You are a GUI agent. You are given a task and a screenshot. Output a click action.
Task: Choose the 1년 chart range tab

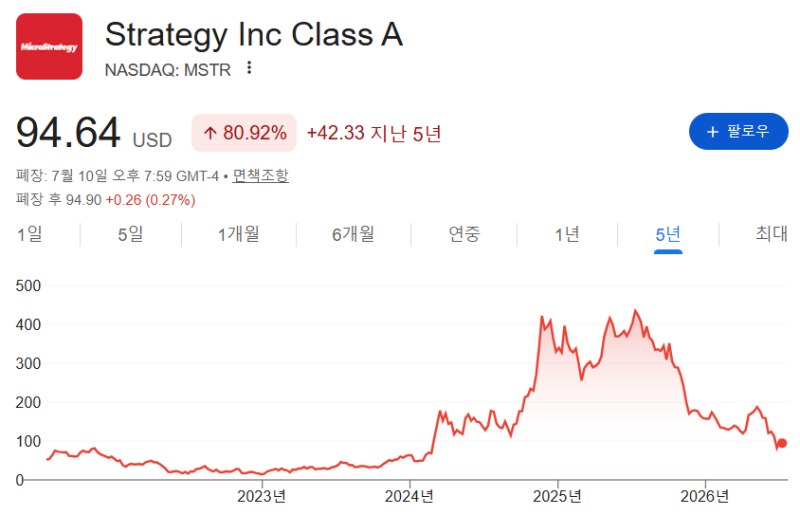tap(567, 234)
